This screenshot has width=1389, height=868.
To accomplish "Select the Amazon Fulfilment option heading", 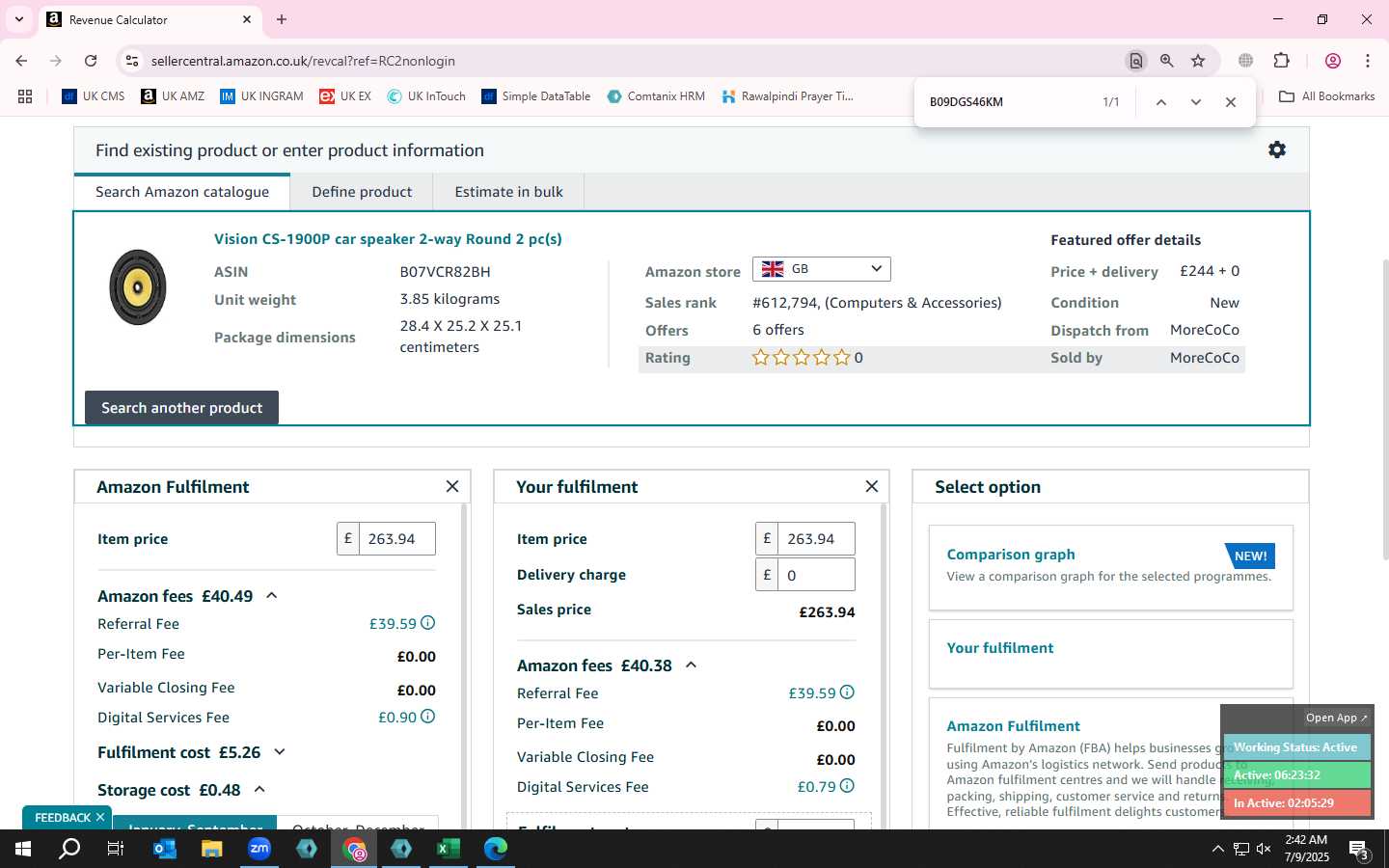I will coord(1013,726).
